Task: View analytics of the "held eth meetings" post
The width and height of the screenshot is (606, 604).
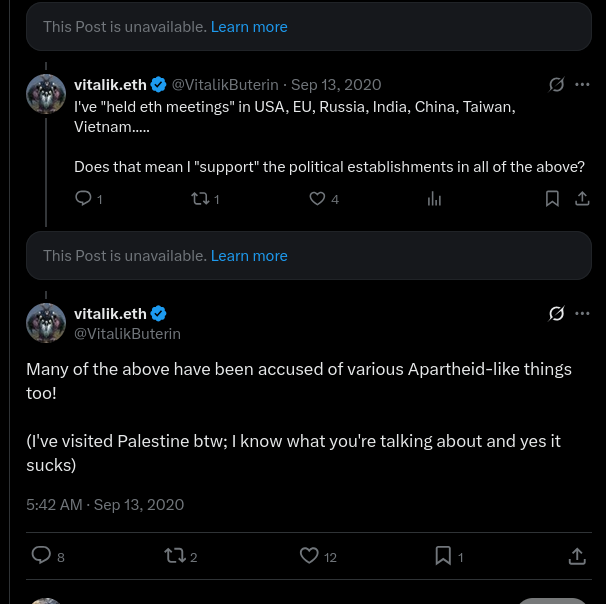Action: 434,199
